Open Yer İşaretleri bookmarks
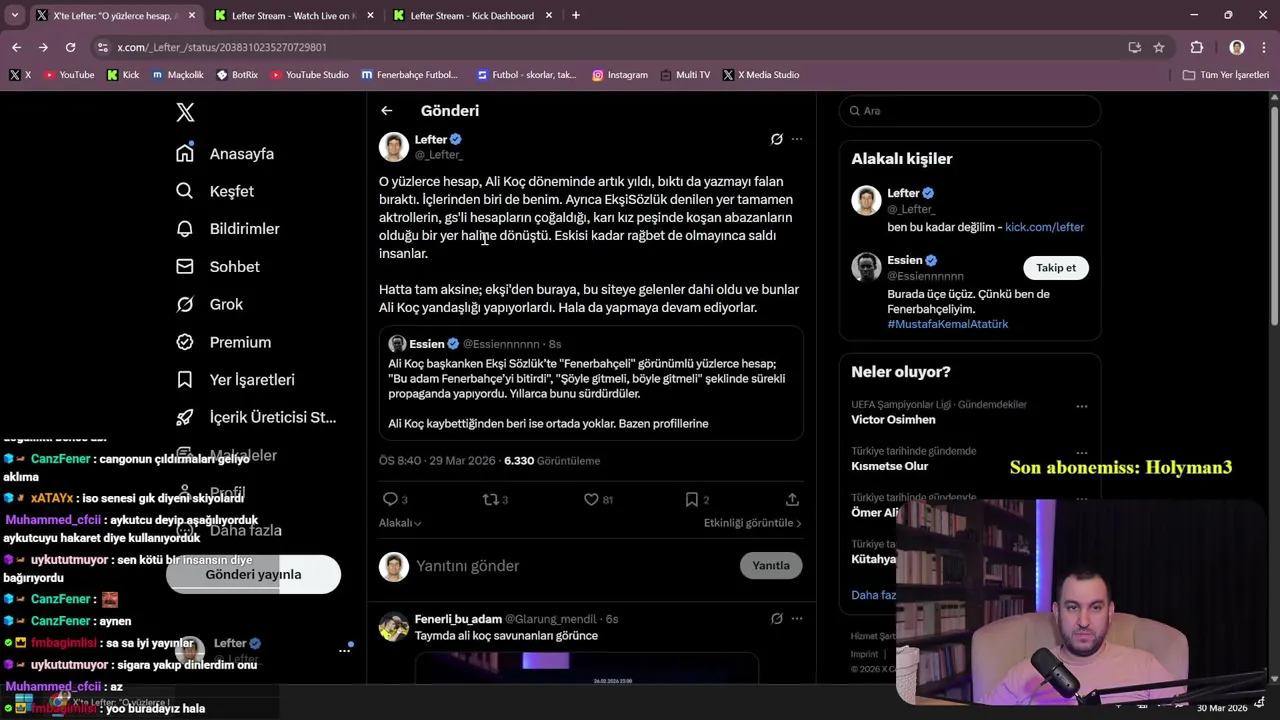 point(235,380)
